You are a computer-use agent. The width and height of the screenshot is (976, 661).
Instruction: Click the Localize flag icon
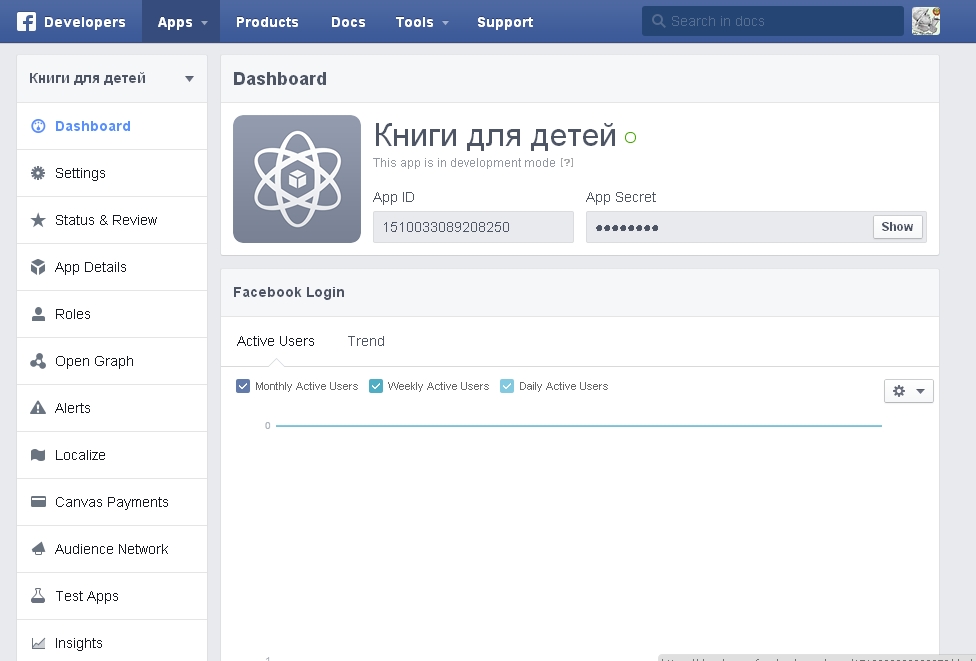click(38, 455)
